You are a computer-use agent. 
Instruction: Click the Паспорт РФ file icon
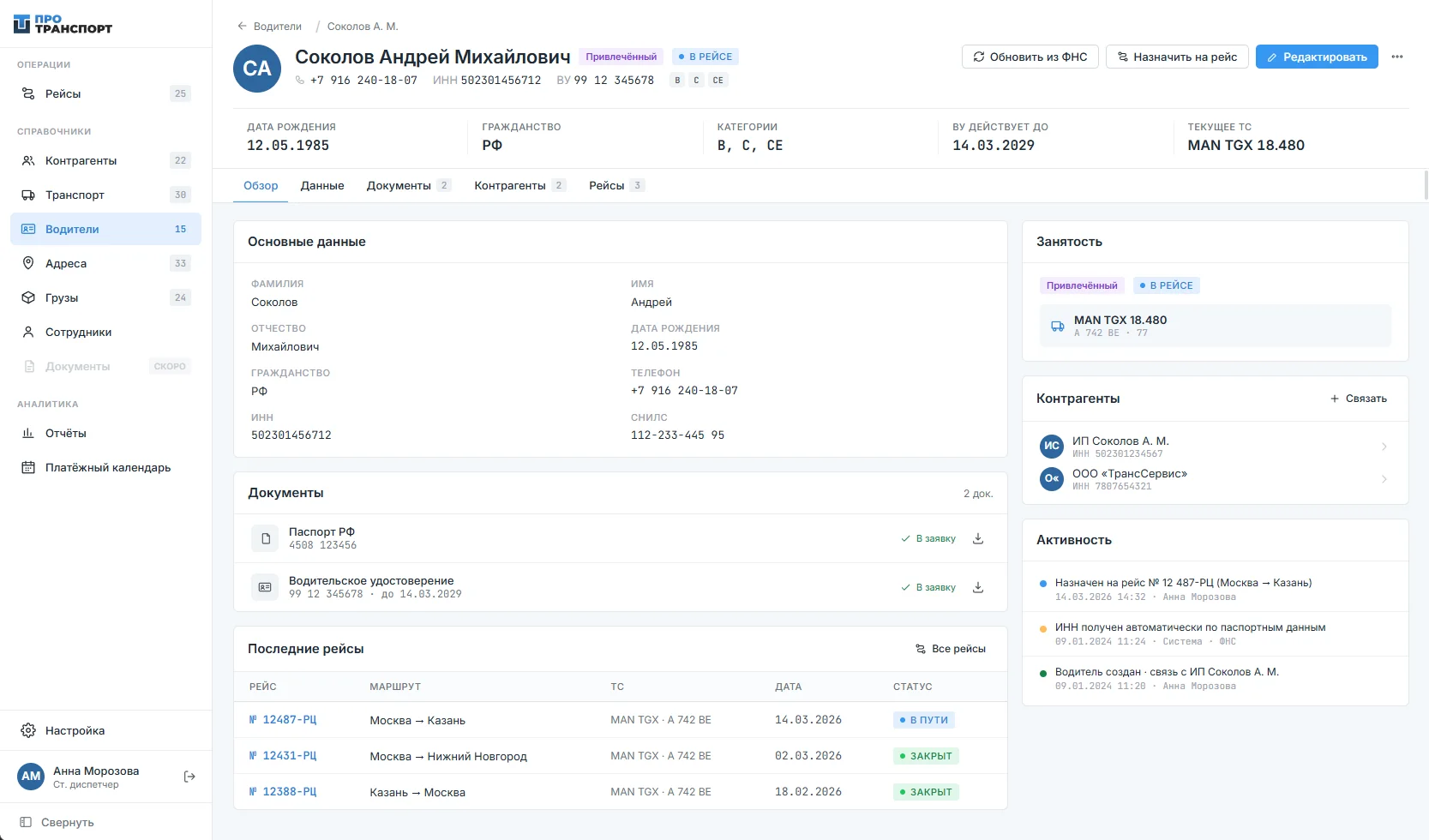tap(265, 538)
